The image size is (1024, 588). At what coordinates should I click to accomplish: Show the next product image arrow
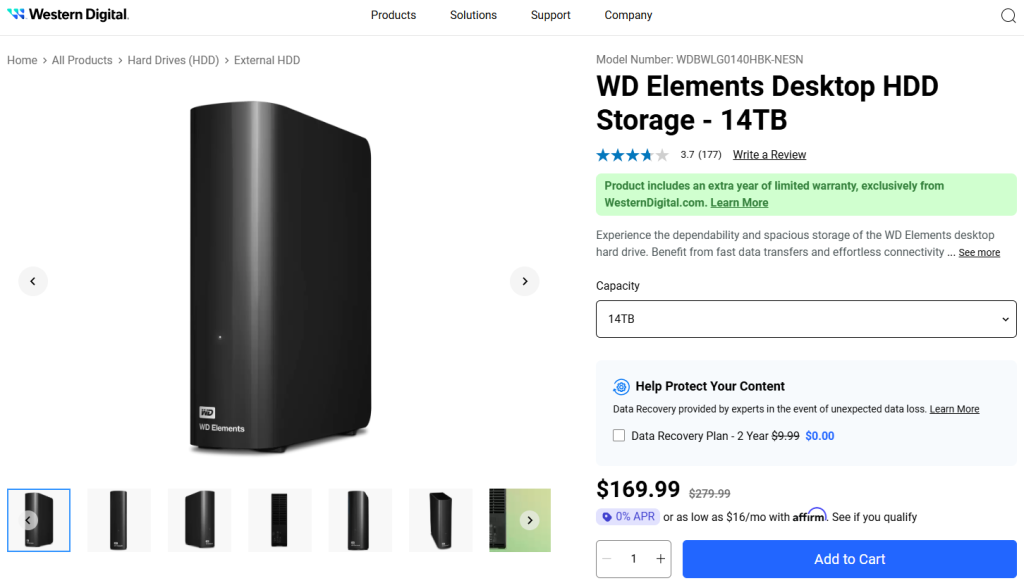click(525, 281)
